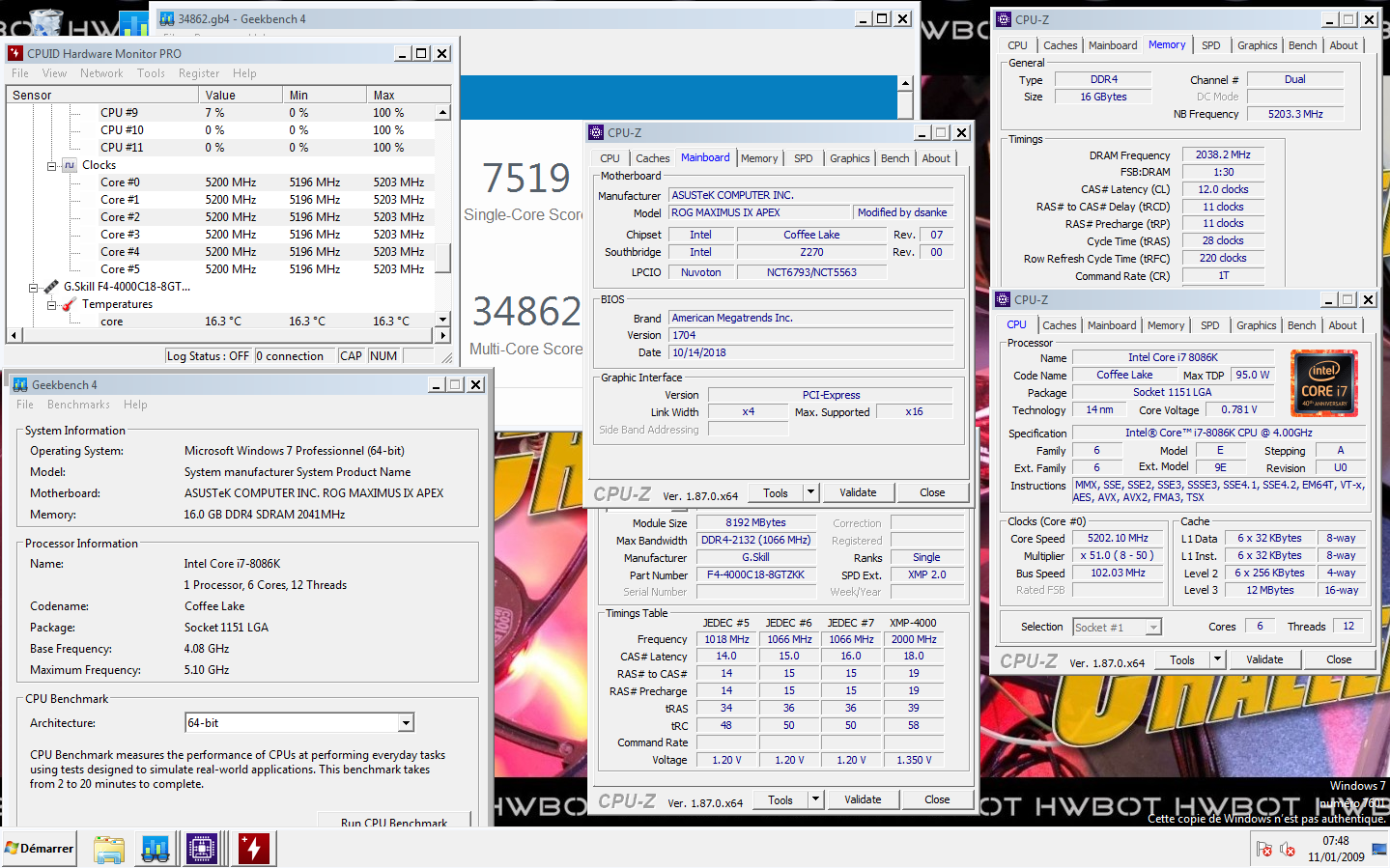Open the Architecture 64-bit dropdown

click(406, 723)
